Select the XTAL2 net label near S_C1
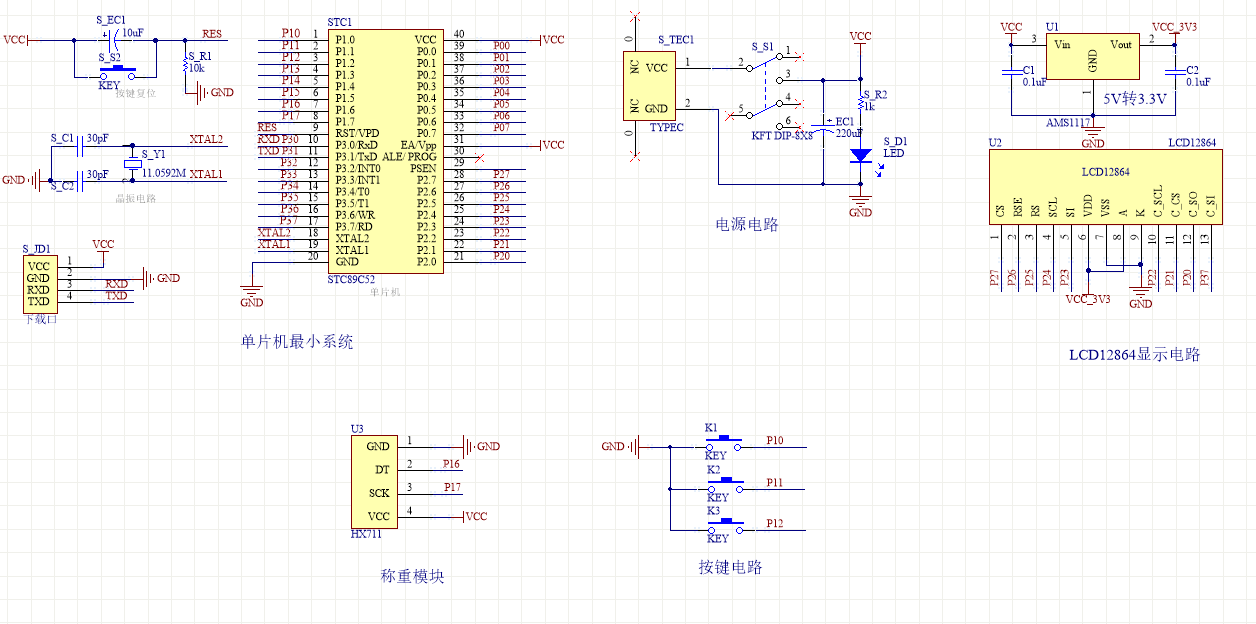Viewport: 1256px width, 624px height. tap(206, 139)
